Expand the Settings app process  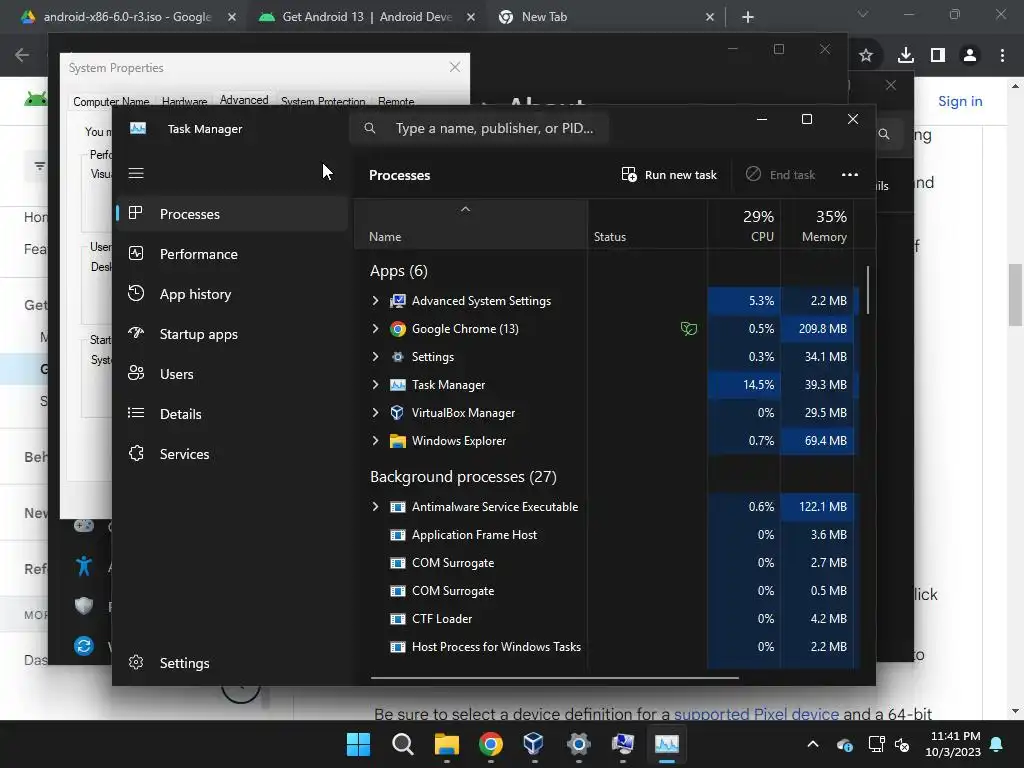376,357
